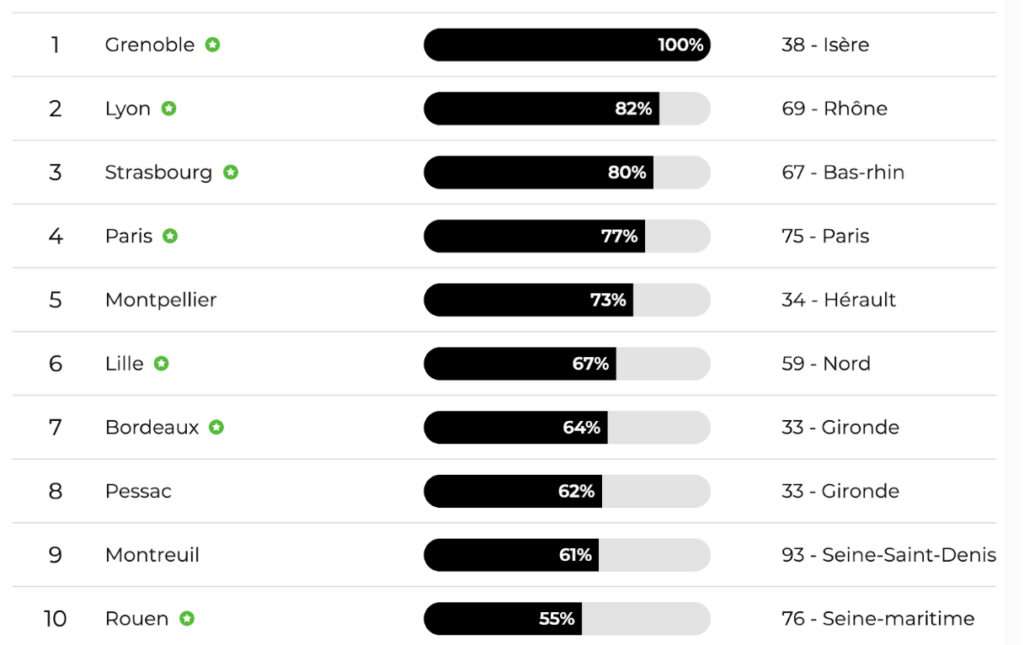Select the 76 - Seine-maritime department

coord(877,619)
